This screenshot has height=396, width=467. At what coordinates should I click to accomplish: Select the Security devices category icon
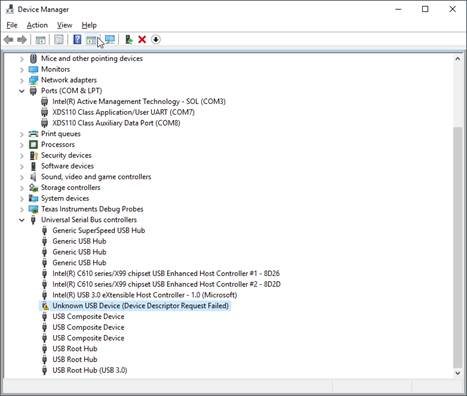[33, 155]
